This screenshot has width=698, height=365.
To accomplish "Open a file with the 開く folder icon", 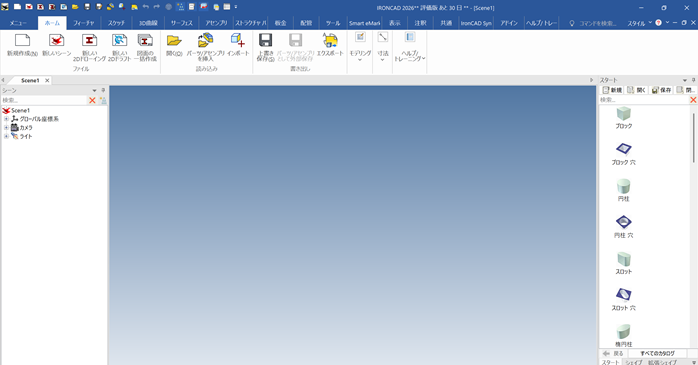I will [x=174, y=41].
